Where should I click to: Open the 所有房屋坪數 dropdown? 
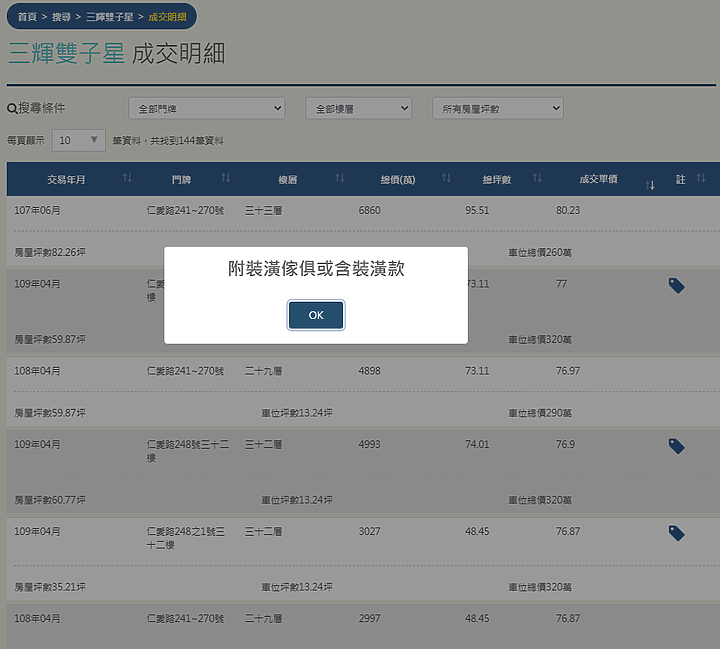click(498, 108)
